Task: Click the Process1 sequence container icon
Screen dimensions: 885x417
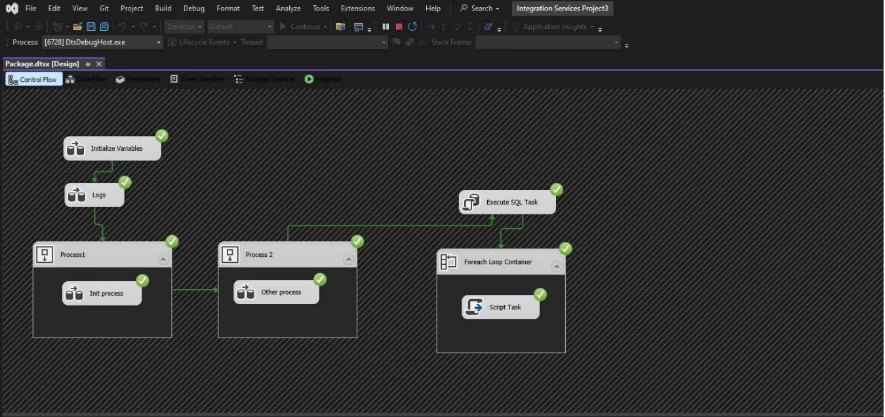Action: point(45,255)
